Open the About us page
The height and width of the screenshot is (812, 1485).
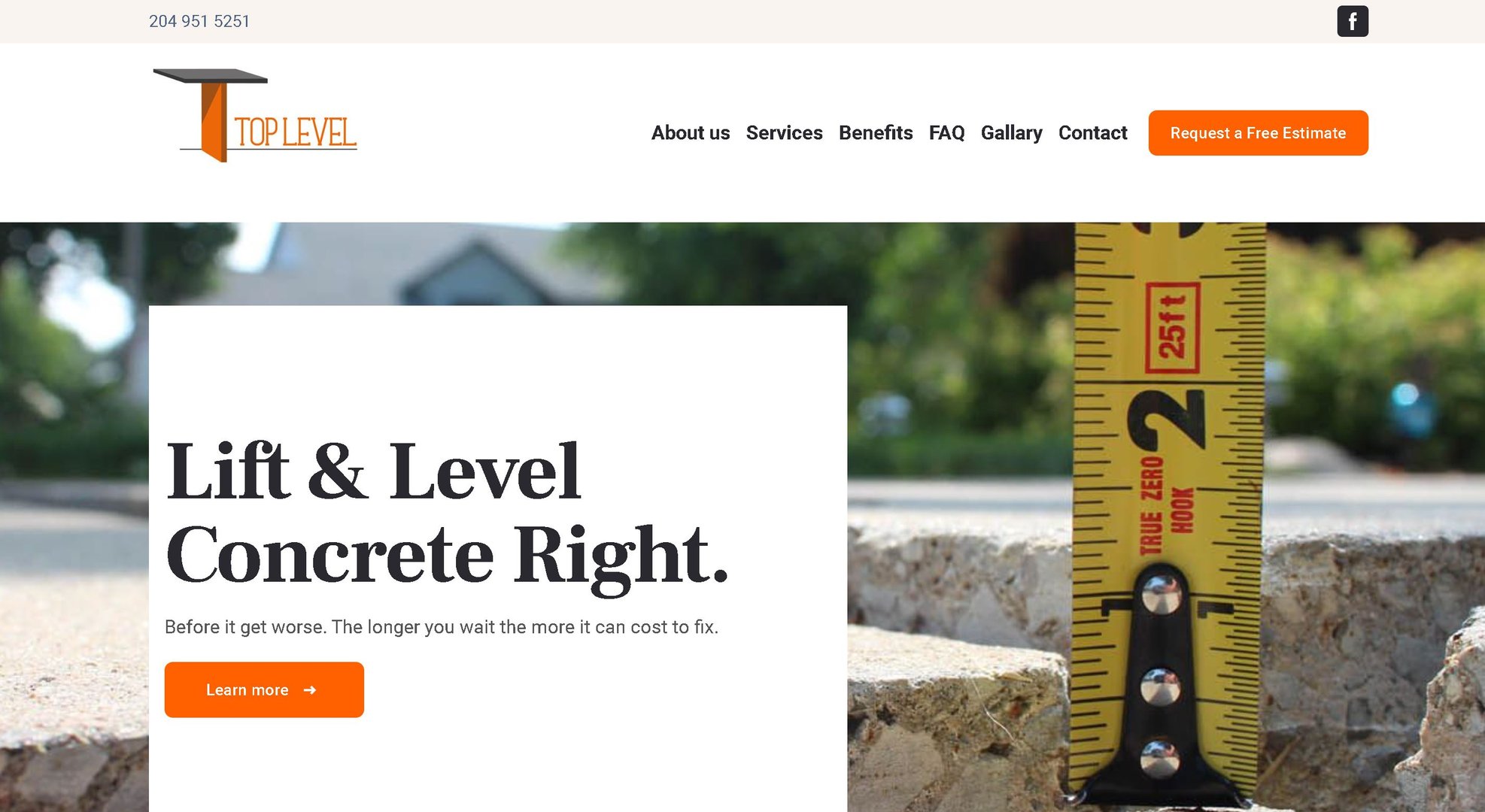pos(691,133)
